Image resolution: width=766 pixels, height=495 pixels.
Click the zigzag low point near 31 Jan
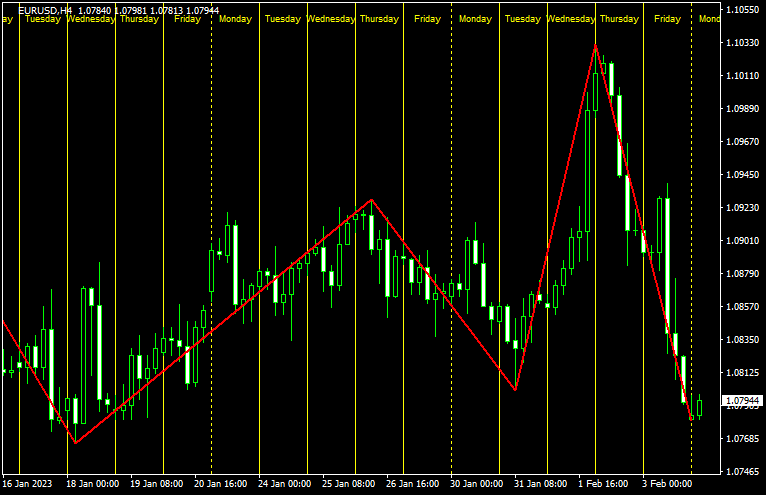coord(516,389)
